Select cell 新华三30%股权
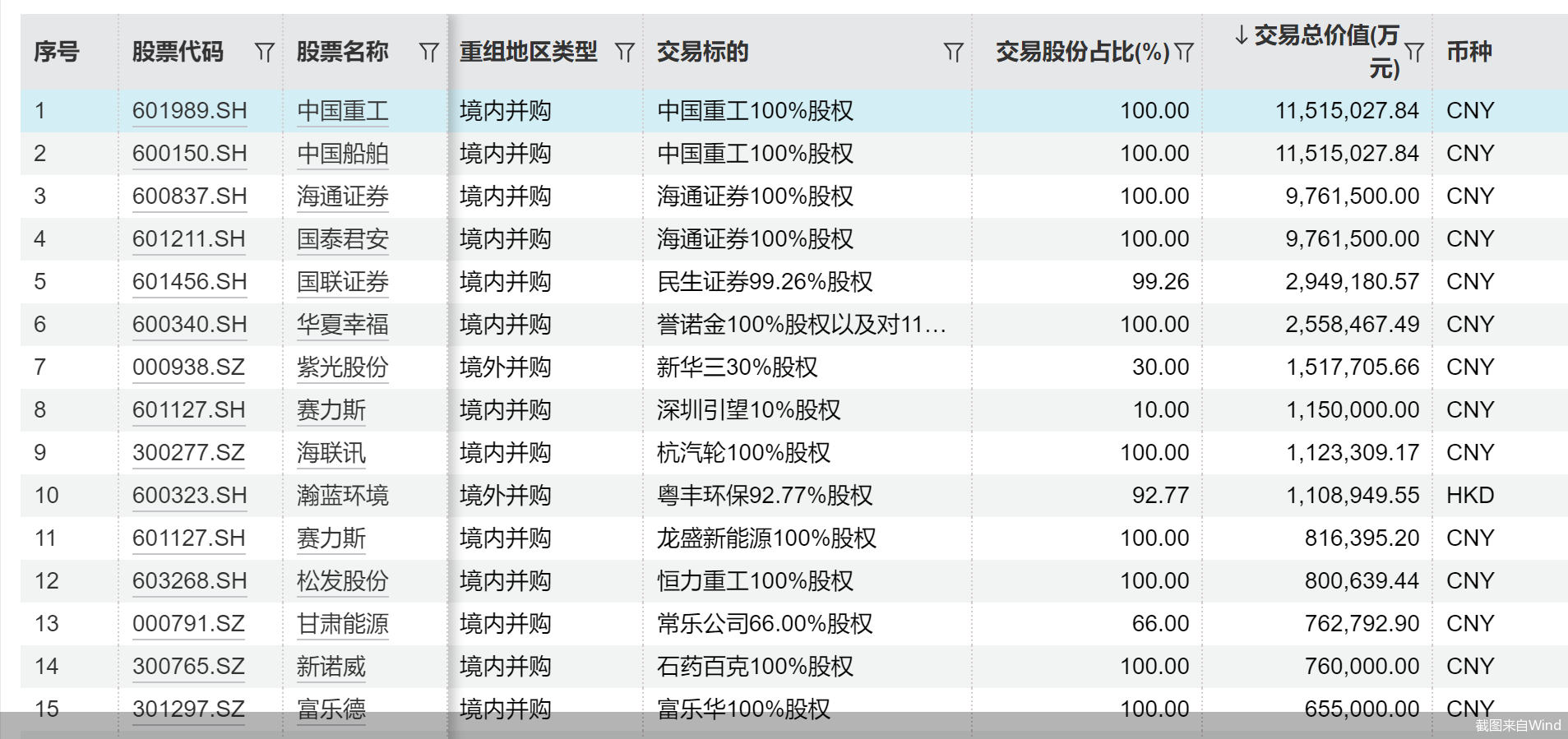The width and height of the screenshot is (1568, 739). pyautogui.click(x=738, y=367)
